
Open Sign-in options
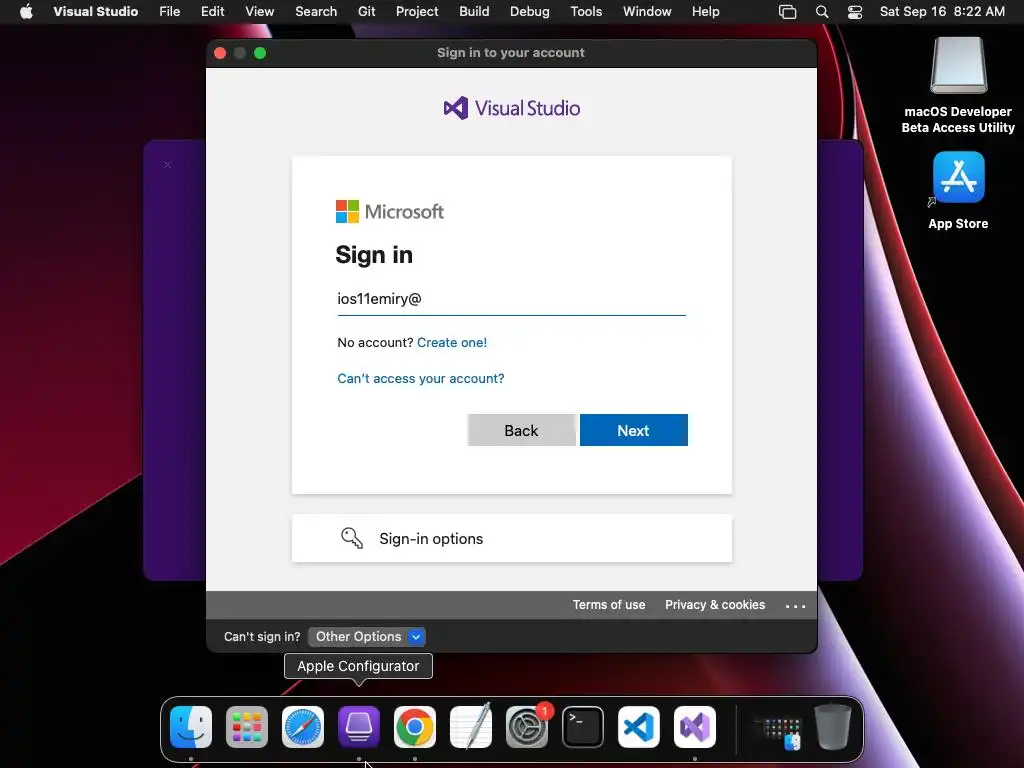(x=512, y=538)
